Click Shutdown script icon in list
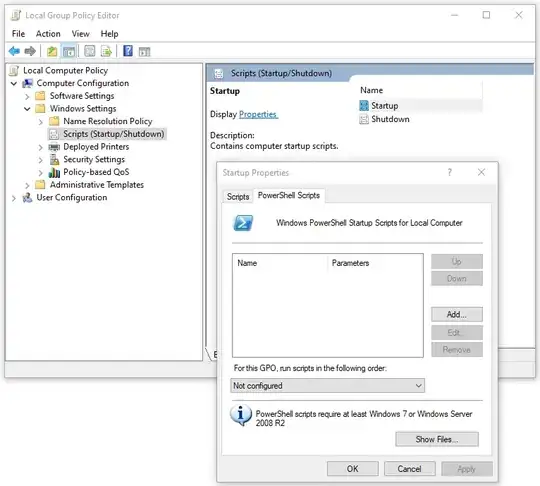This screenshot has height=486, width=540. point(364,119)
